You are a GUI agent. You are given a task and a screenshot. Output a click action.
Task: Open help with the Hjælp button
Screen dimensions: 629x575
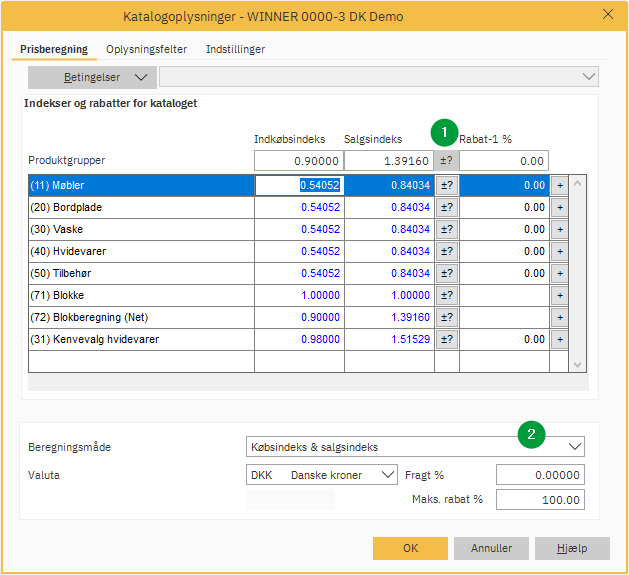point(572,548)
